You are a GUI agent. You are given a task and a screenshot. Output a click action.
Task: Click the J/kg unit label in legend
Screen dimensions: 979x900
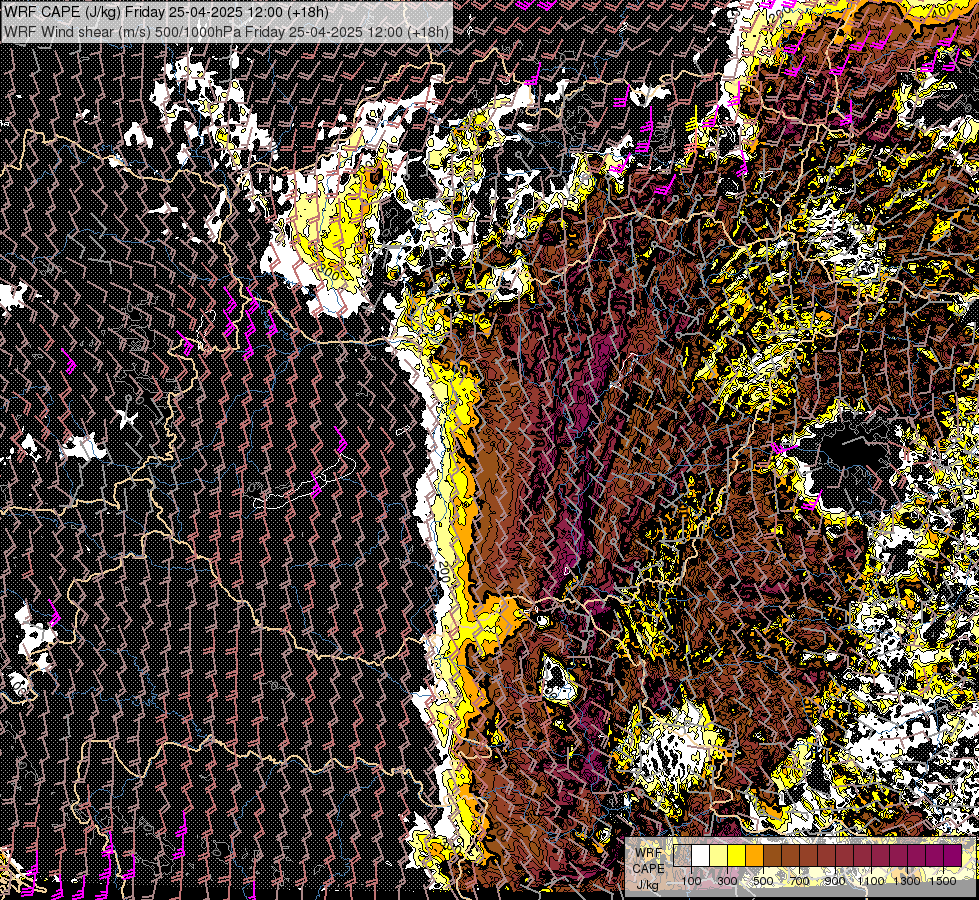coord(647,884)
